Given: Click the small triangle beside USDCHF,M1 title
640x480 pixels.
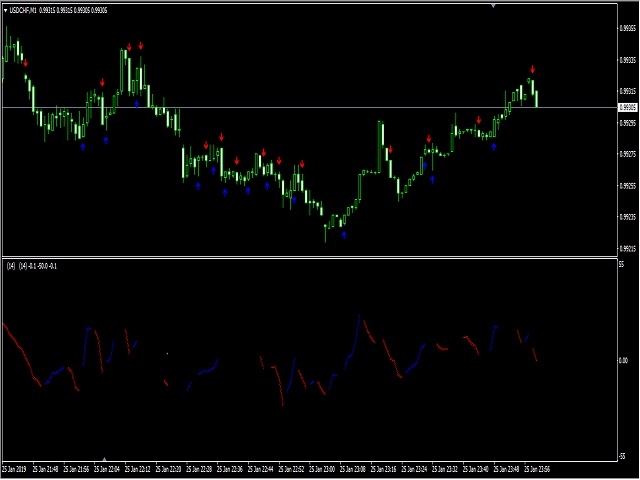Looking at the screenshot, I should coord(5,11).
